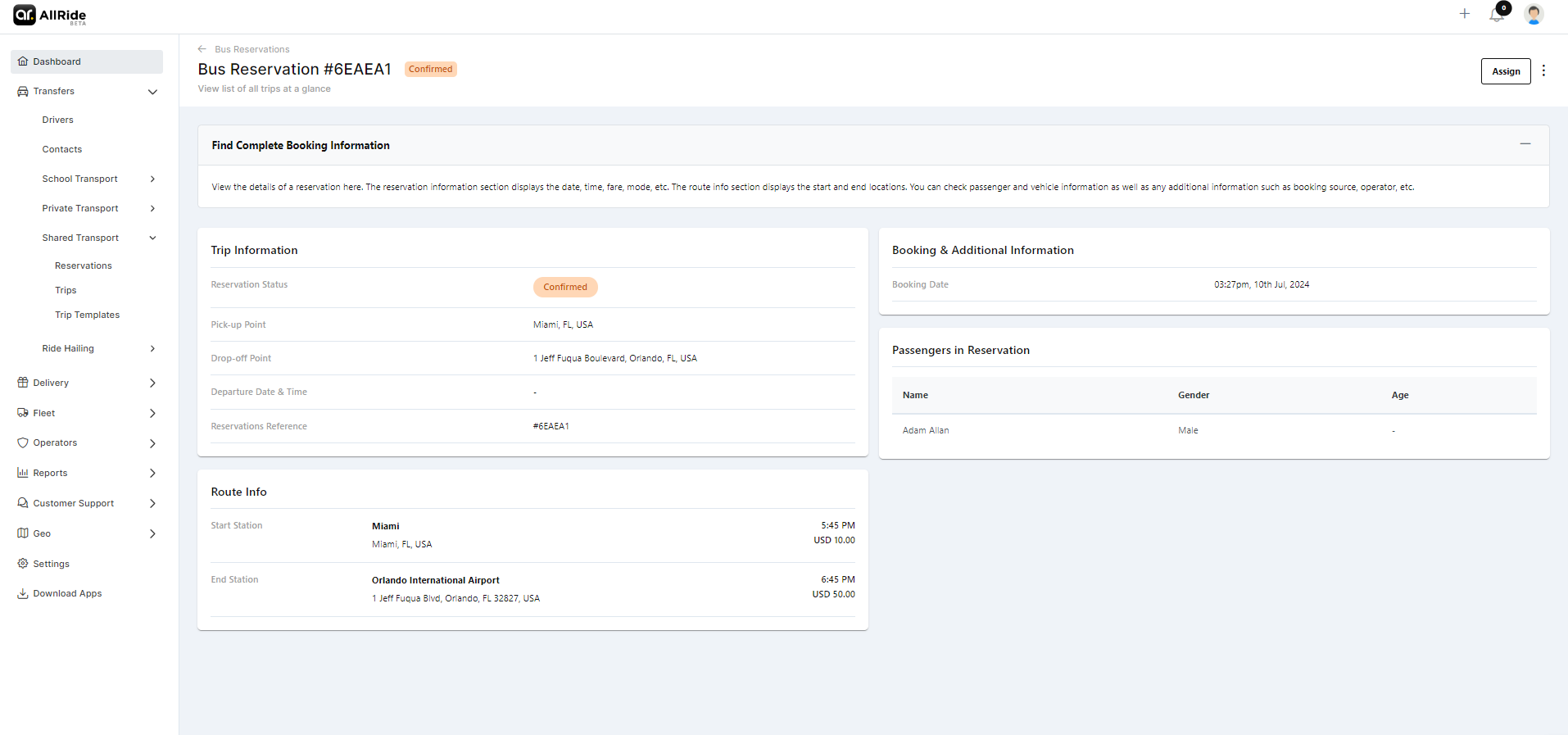Image resolution: width=1568 pixels, height=735 pixels.
Task: Collapse the Transfers sidebar section
Action: click(152, 92)
